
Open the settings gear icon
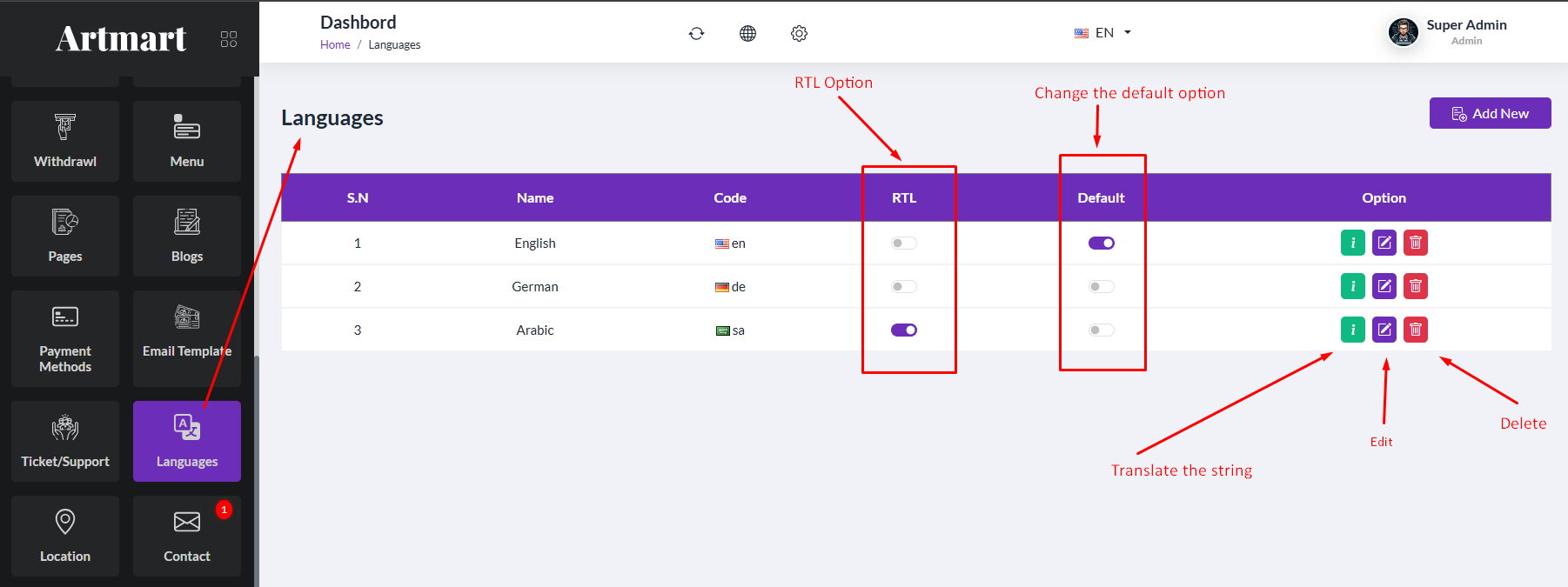[x=799, y=33]
